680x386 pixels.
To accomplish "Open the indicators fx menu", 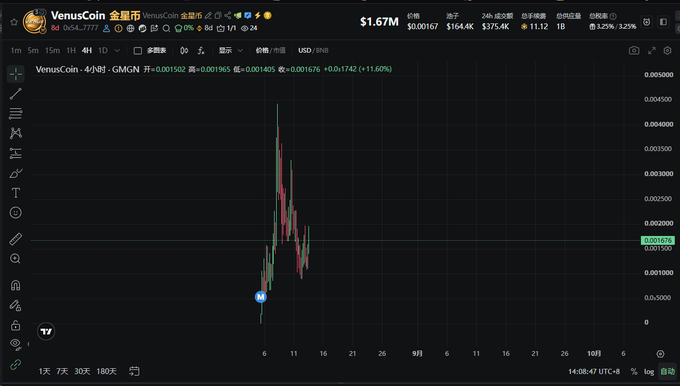I will [201, 51].
